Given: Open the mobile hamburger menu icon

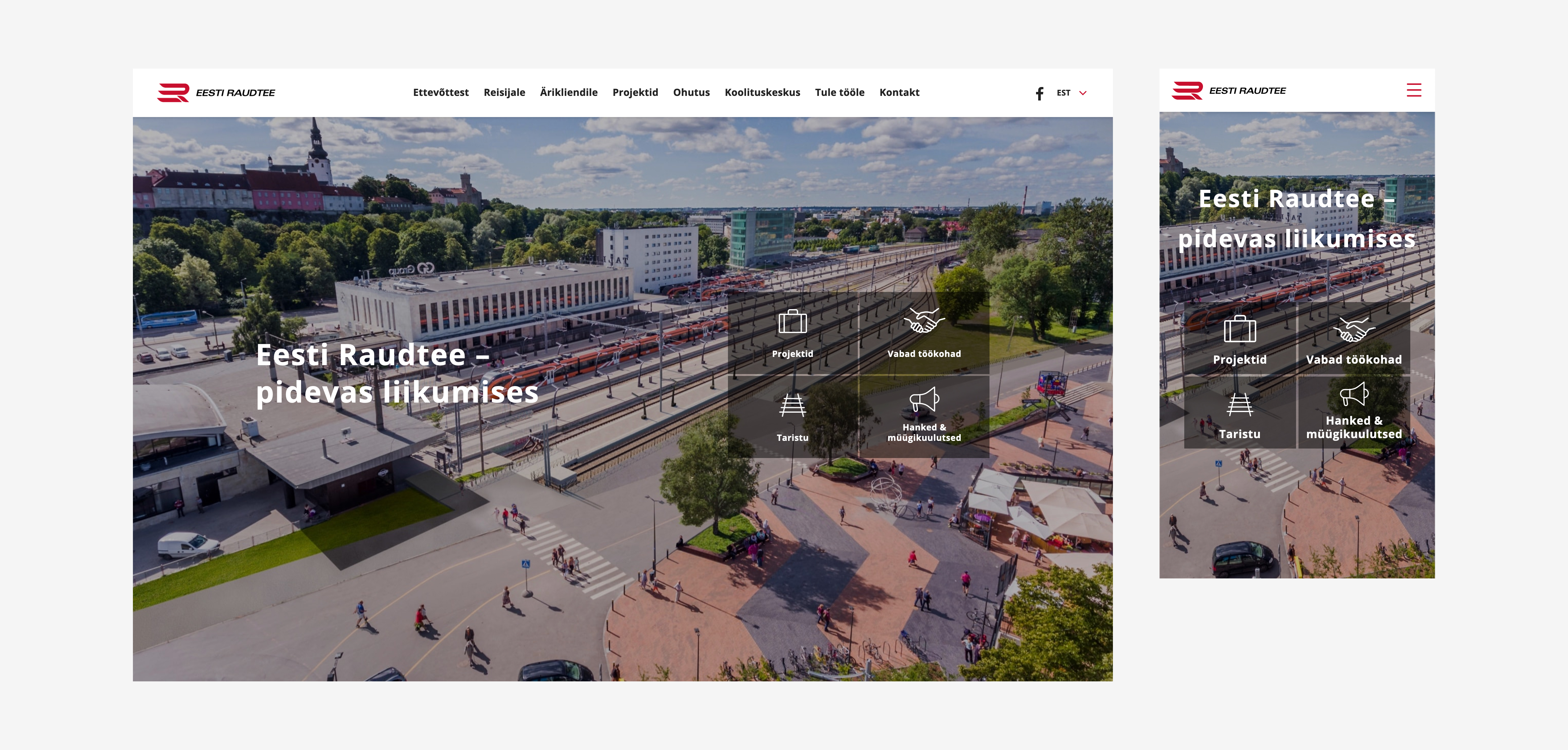Looking at the screenshot, I should coord(1413,90).
